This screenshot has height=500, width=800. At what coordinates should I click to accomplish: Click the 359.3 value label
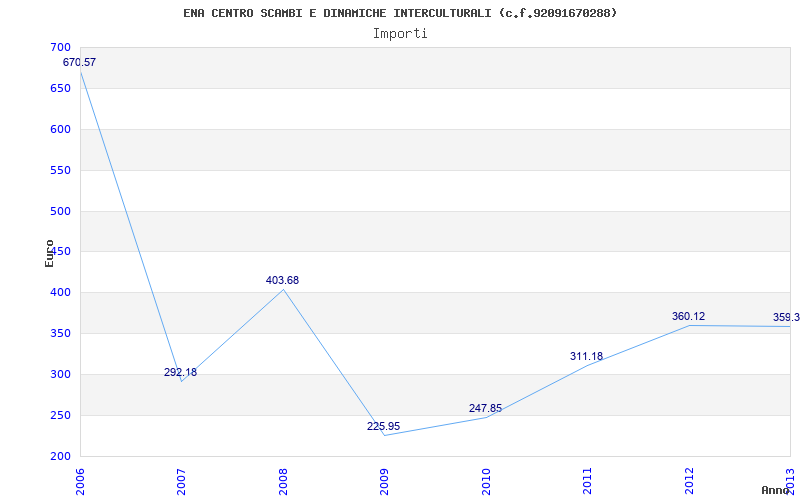point(786,317)
